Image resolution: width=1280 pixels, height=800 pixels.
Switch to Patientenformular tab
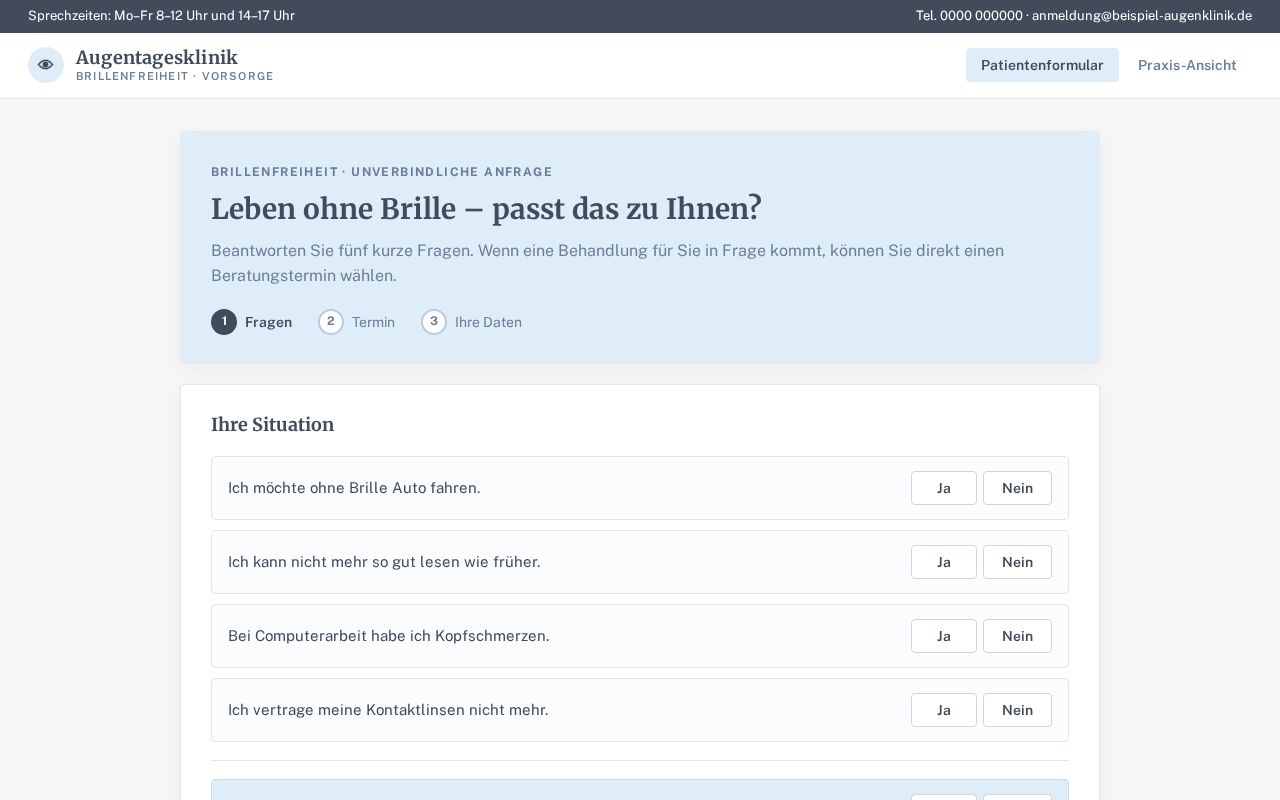1042,65
